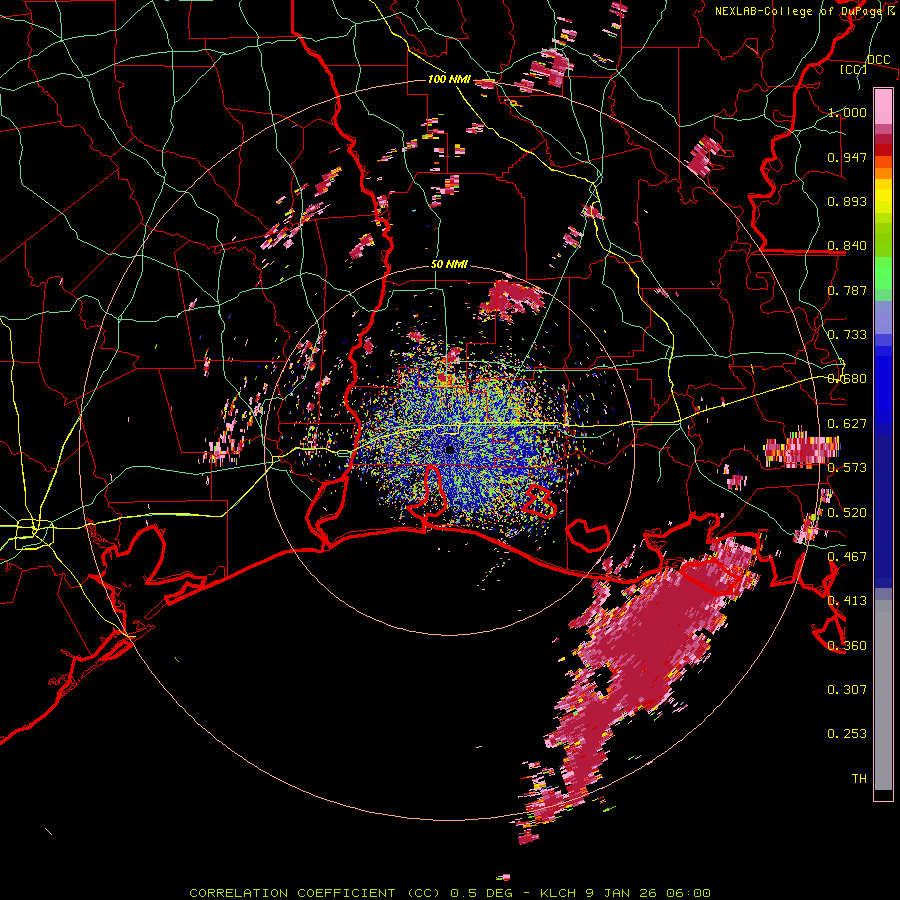This screenshot has height=900, width=900.
Task: Select the 0.893 legend value
Action: pos(847,201)
